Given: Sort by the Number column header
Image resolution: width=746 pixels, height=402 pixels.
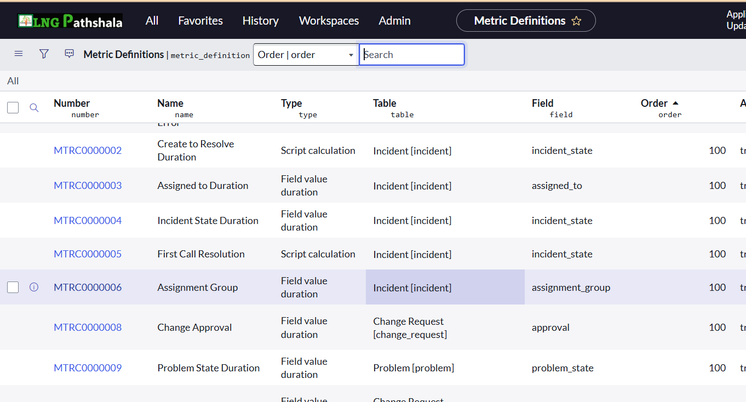Looking at the screenshot, I should point(71,103).
